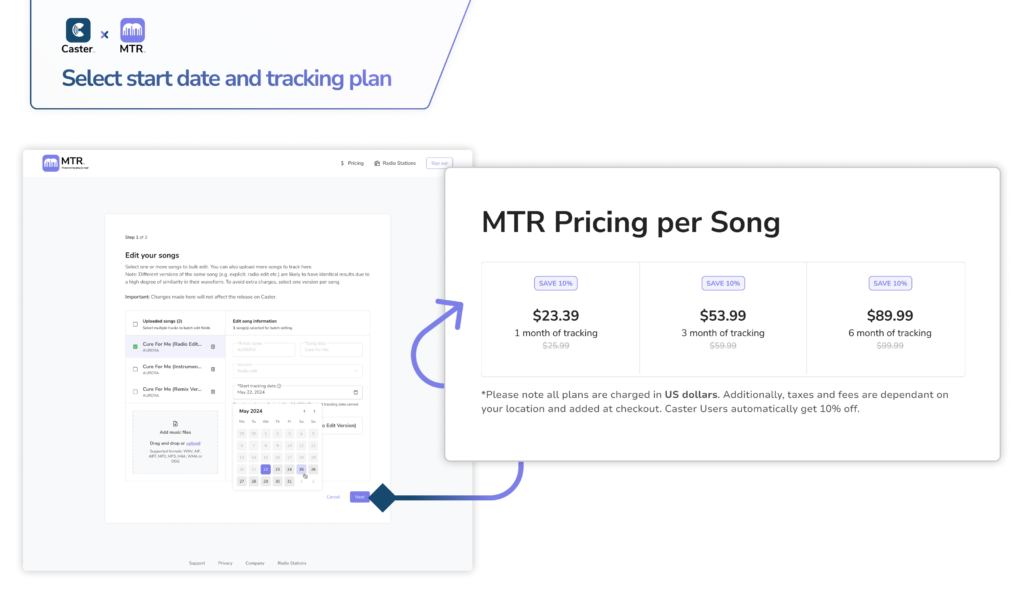Select May 22 in the calendar
1024x599 pixels.
pyautogui.click(x=265, y=469)
